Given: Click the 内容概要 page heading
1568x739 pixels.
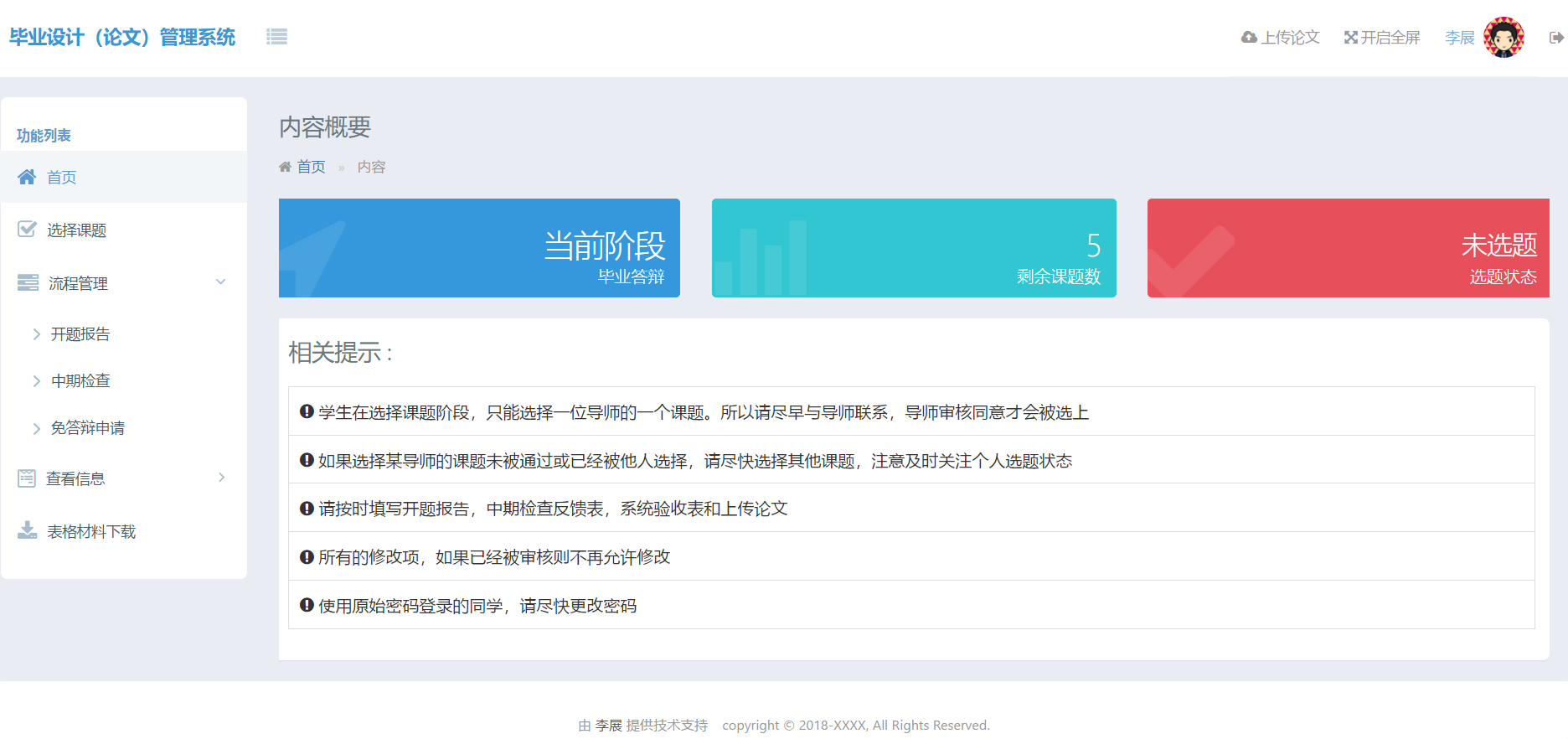Looking at the screenshot, I should 325,127.
